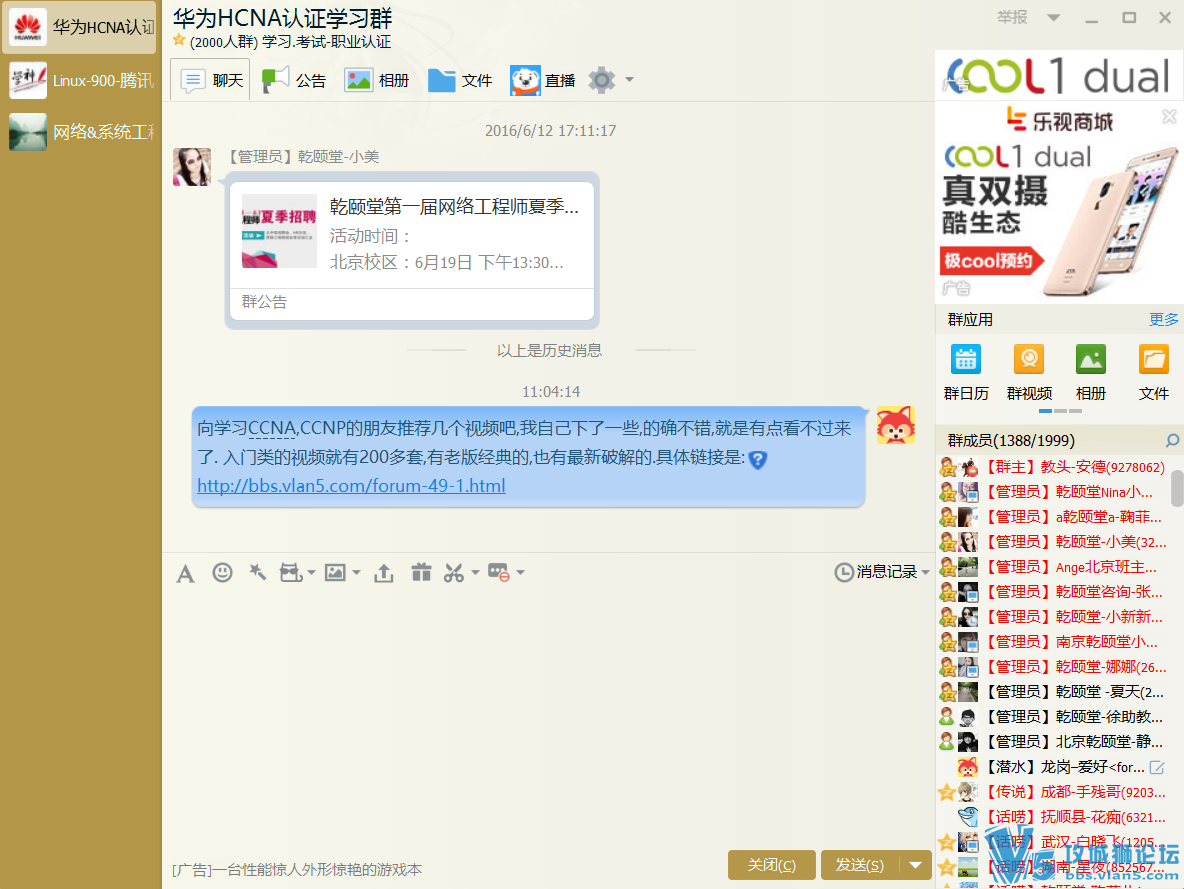Viewport: 1184px width, 889px height.
Task: Switch to the 华为HCNA认证 chat in sidebar
Action: pos(80,27)
